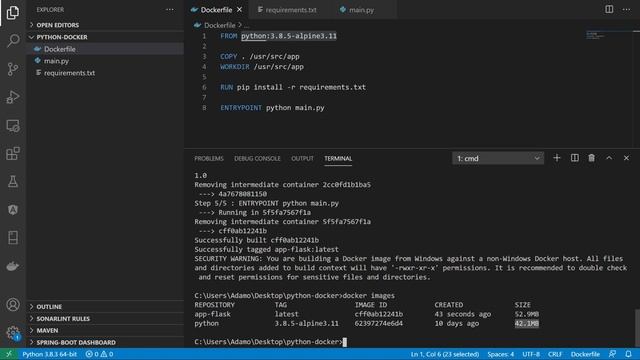Open the Debug Console panel tab
Image resolution: width=640 pixels, height=360 pixels.
click(257, 158)
